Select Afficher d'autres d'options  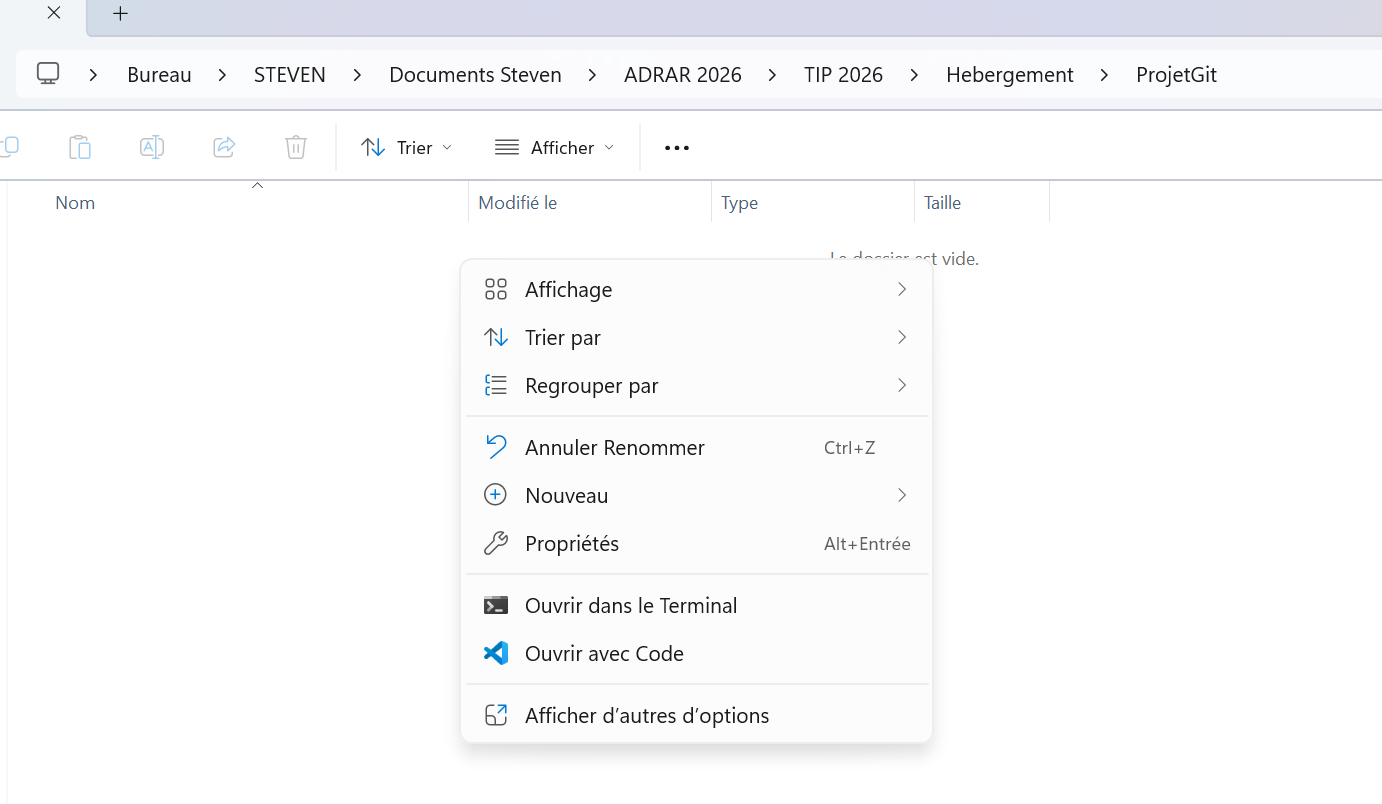coord(697,715)
